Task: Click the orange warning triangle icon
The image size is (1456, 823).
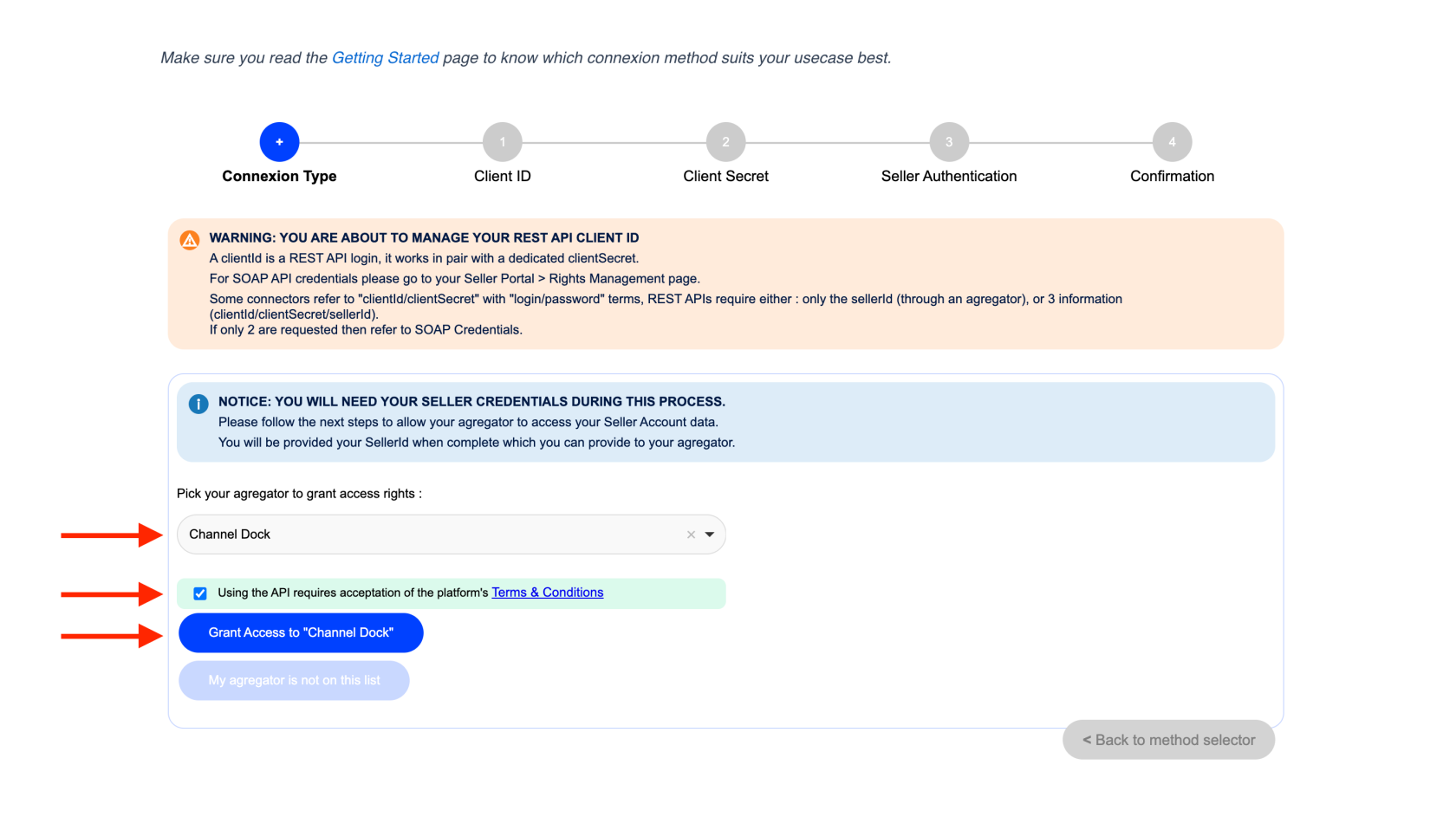Action: [190, 240]
